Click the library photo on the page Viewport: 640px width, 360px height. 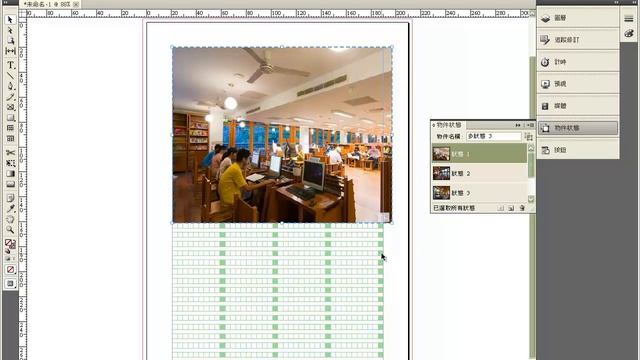[x=282, y=135]
